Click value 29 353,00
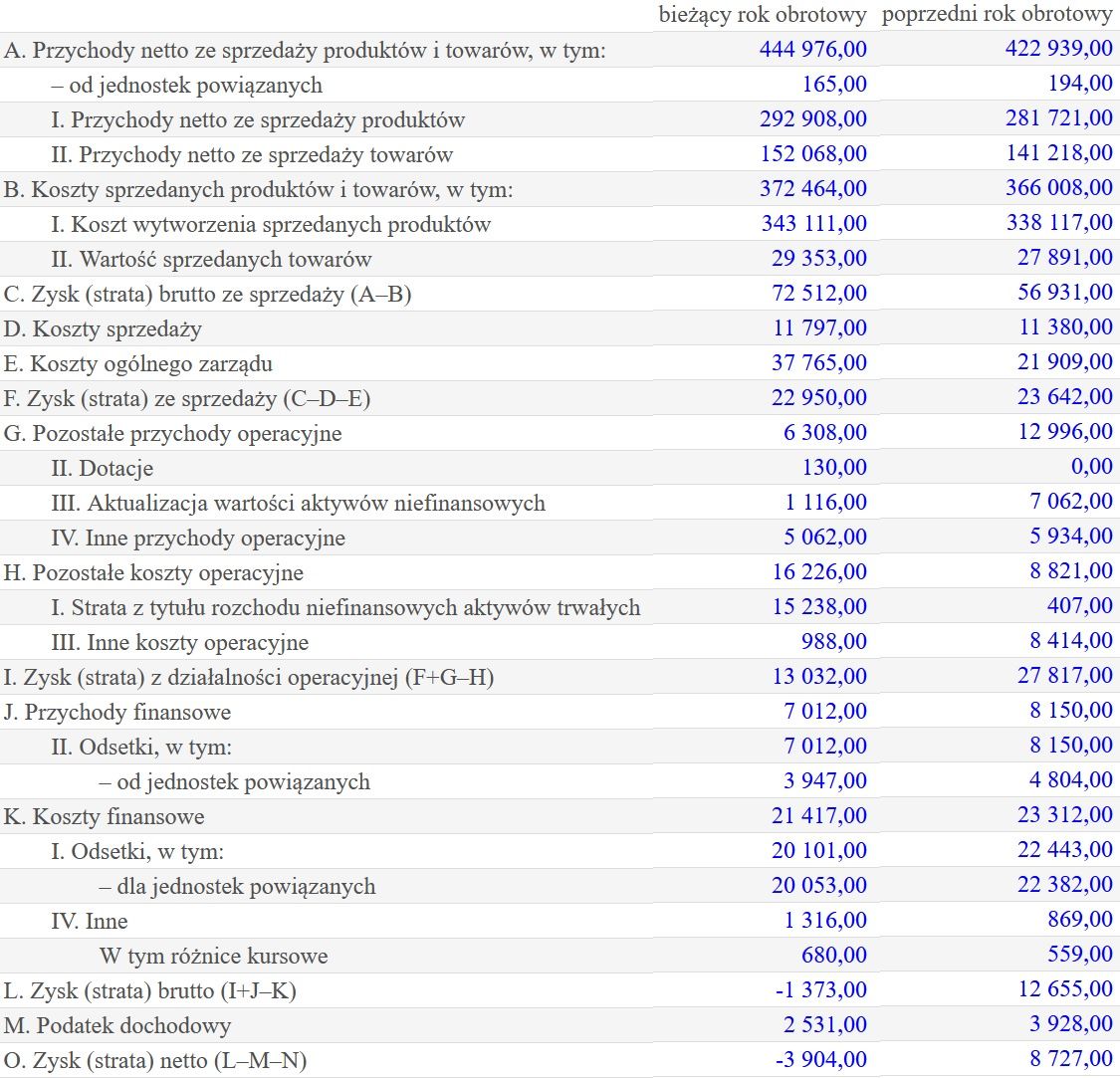Viewport: 1120px width, 1078px height. (x=818, y=259)
